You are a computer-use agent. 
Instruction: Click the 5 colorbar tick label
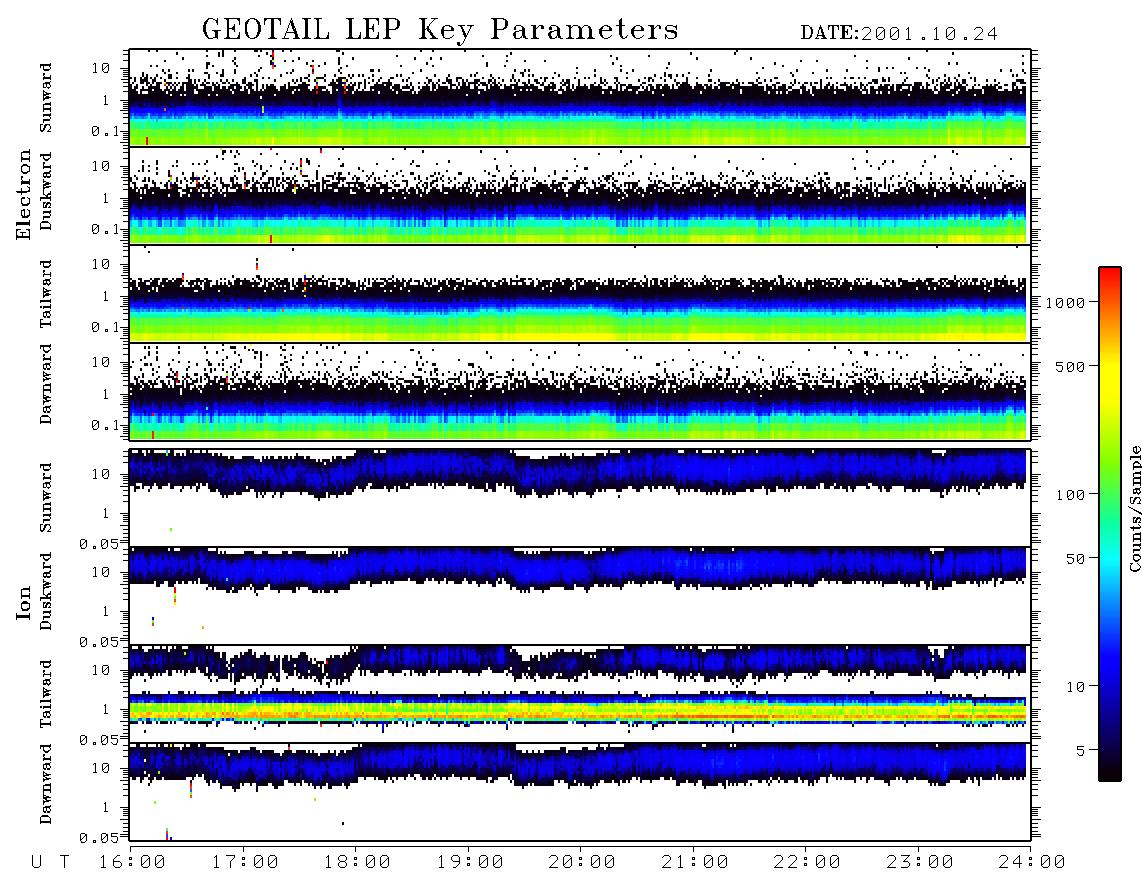[1081, 750]
